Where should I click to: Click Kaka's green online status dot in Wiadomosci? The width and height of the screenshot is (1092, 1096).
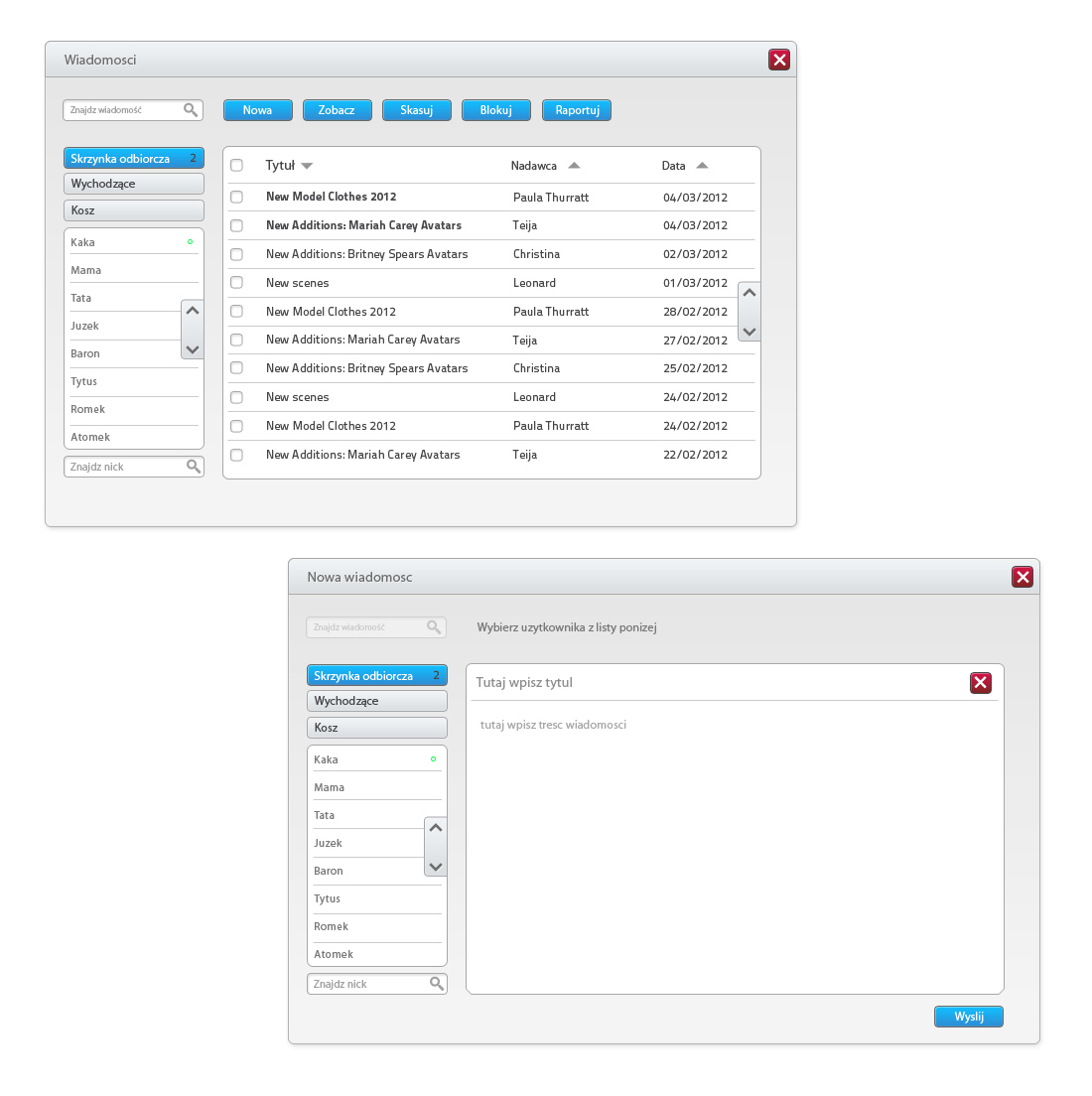(190, 242)
